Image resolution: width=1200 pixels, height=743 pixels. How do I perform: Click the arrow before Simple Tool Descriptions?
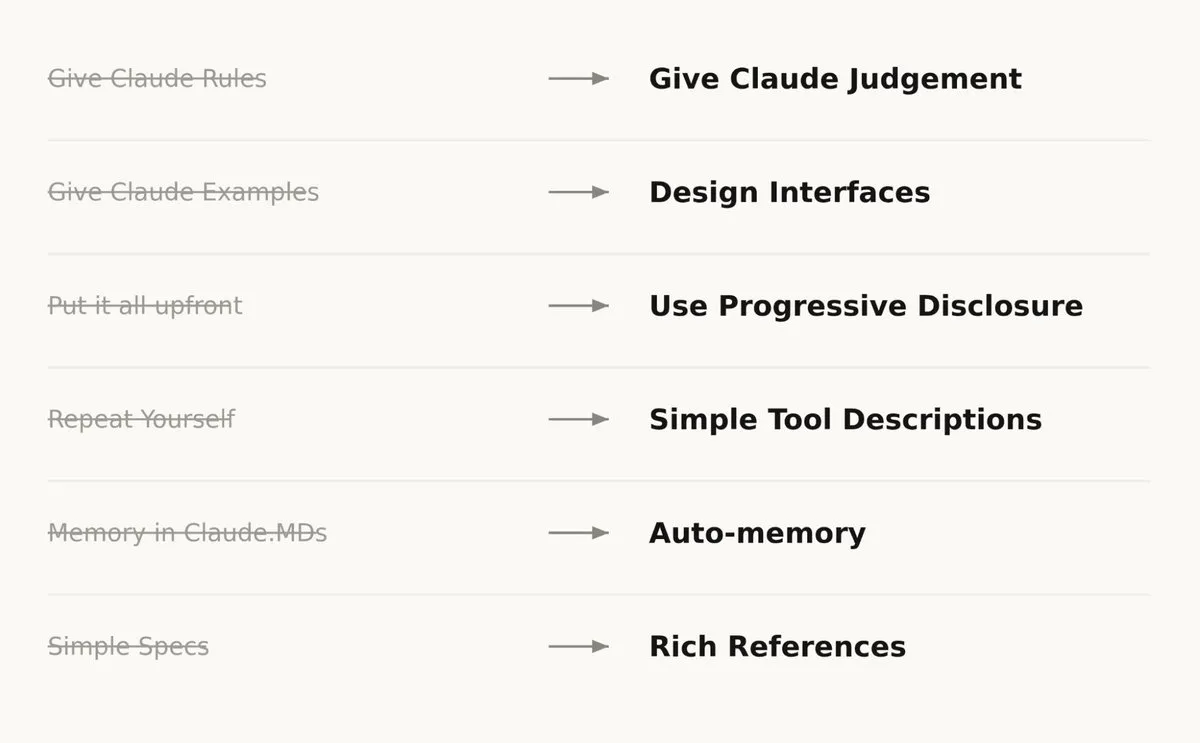[578, 419]
